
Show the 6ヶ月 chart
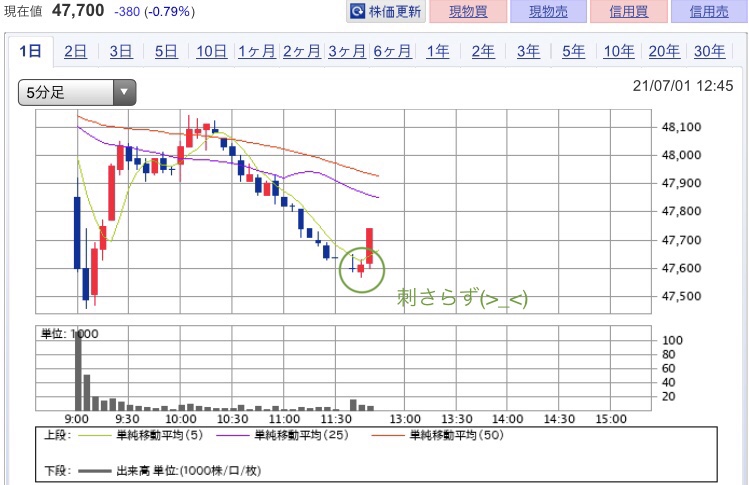392,51
